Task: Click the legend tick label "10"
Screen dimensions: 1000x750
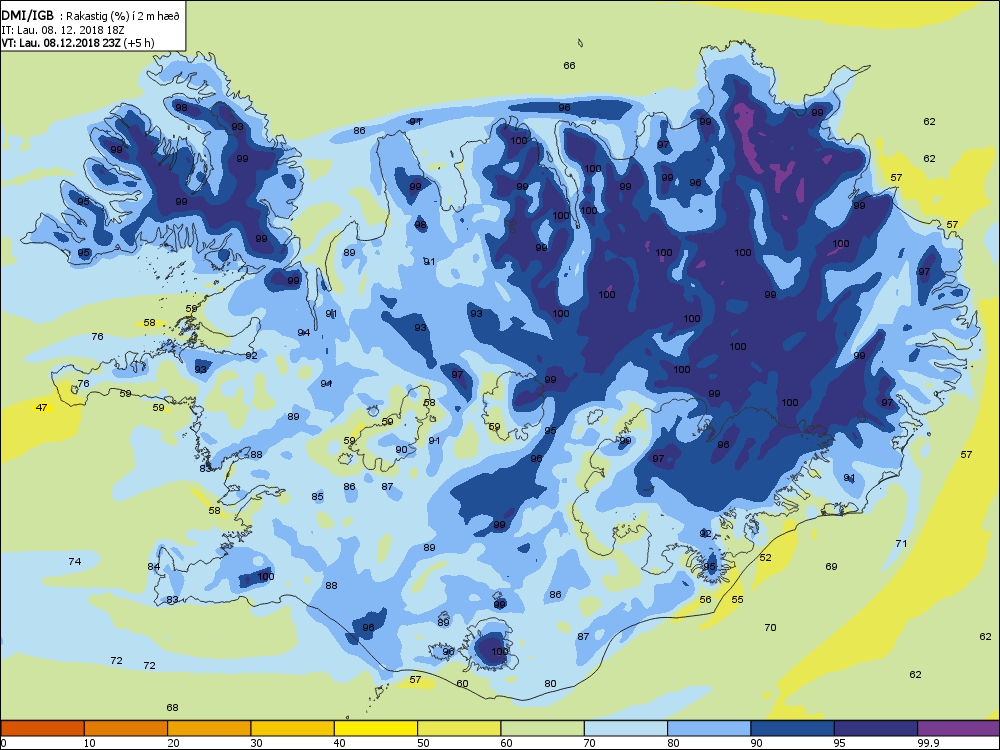Action: [89, 742]
